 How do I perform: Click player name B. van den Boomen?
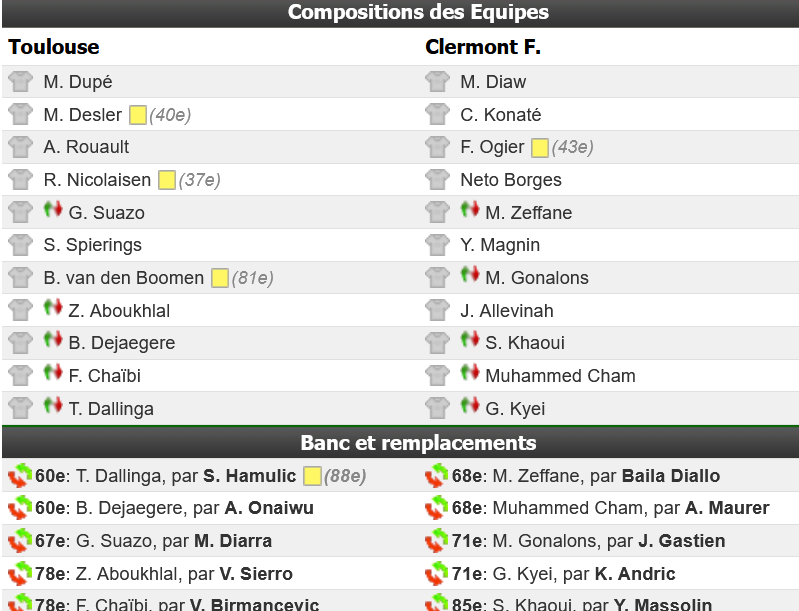click(x=124, y=278)
